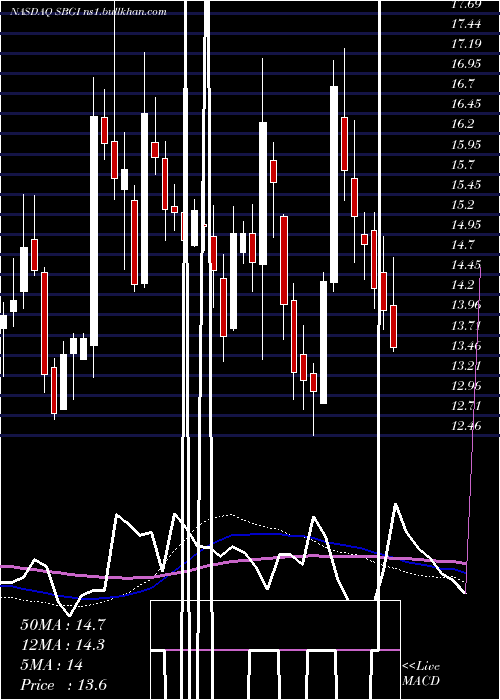The image size is (500, 700).
Task: Click the 12.46 price axis label
Action: [x=466, y=426]
